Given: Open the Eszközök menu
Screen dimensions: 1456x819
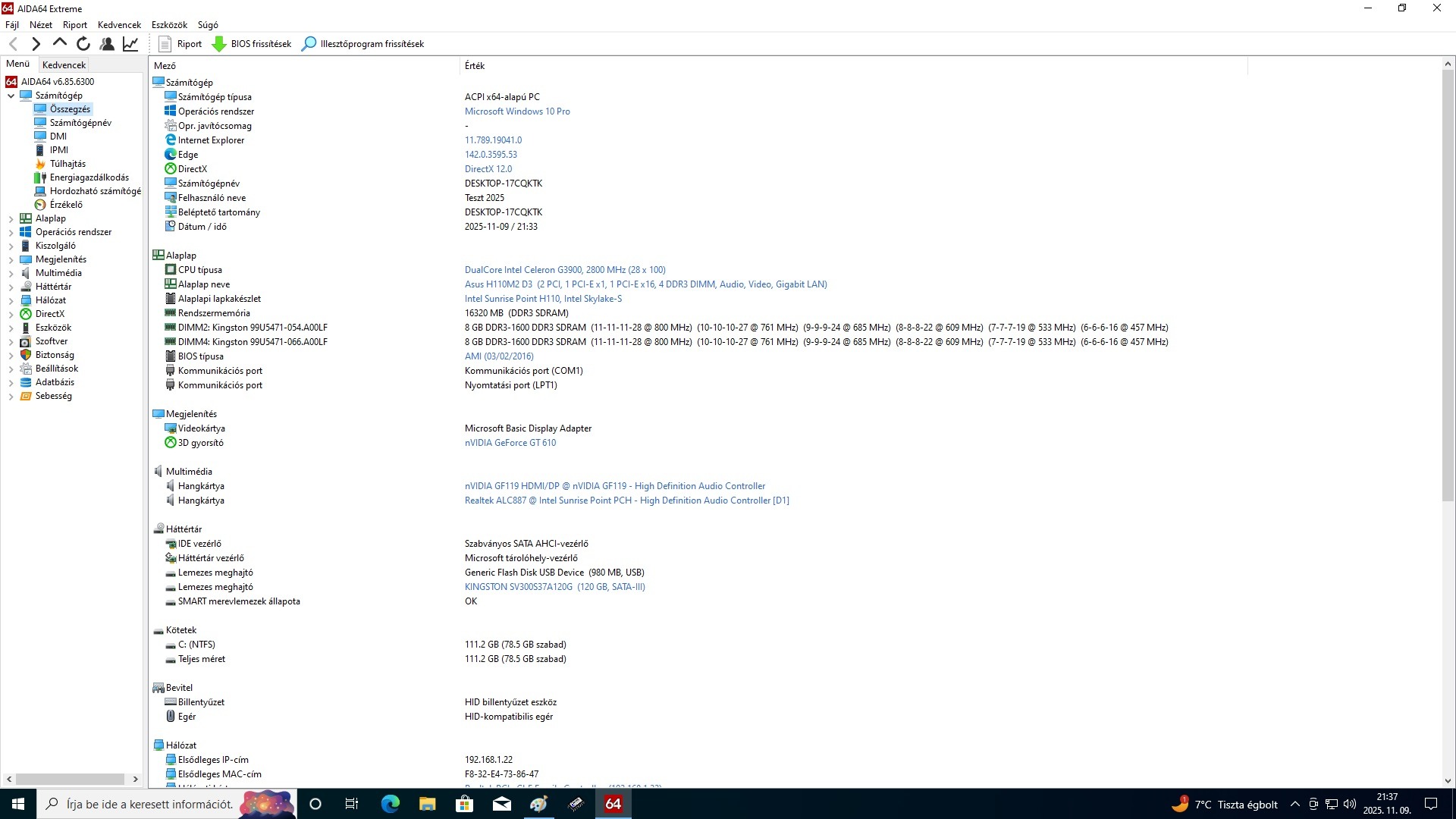Looking at the screenshot, I should 169,25.
